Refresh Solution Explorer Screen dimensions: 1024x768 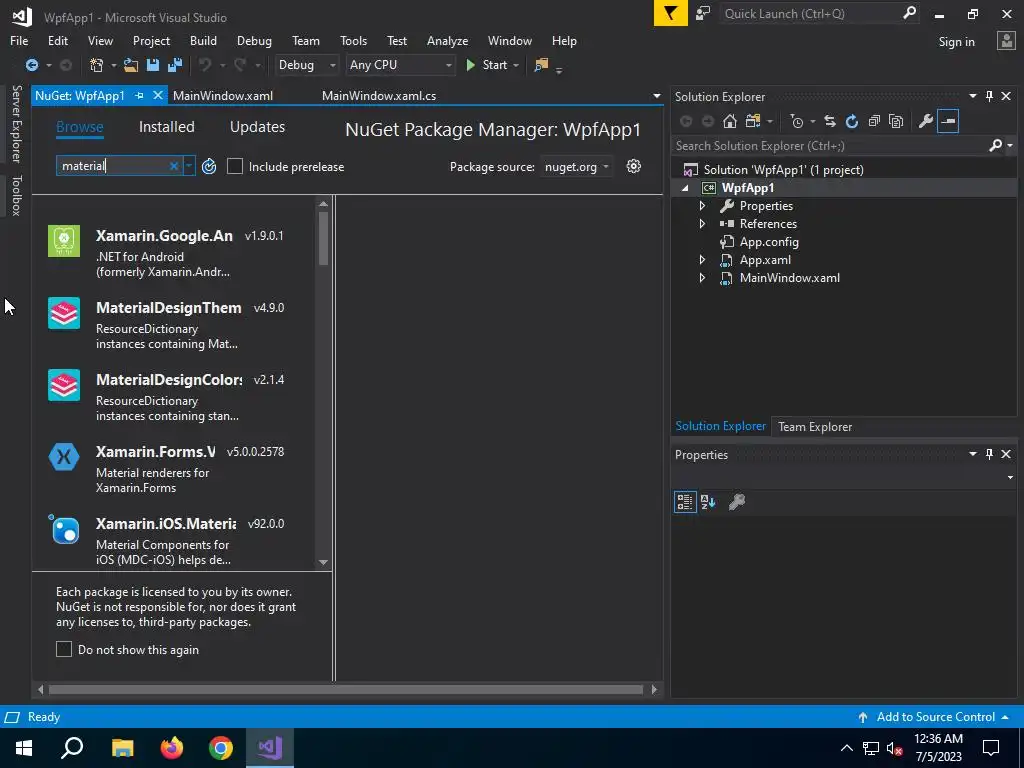click(x=852, y=121)
